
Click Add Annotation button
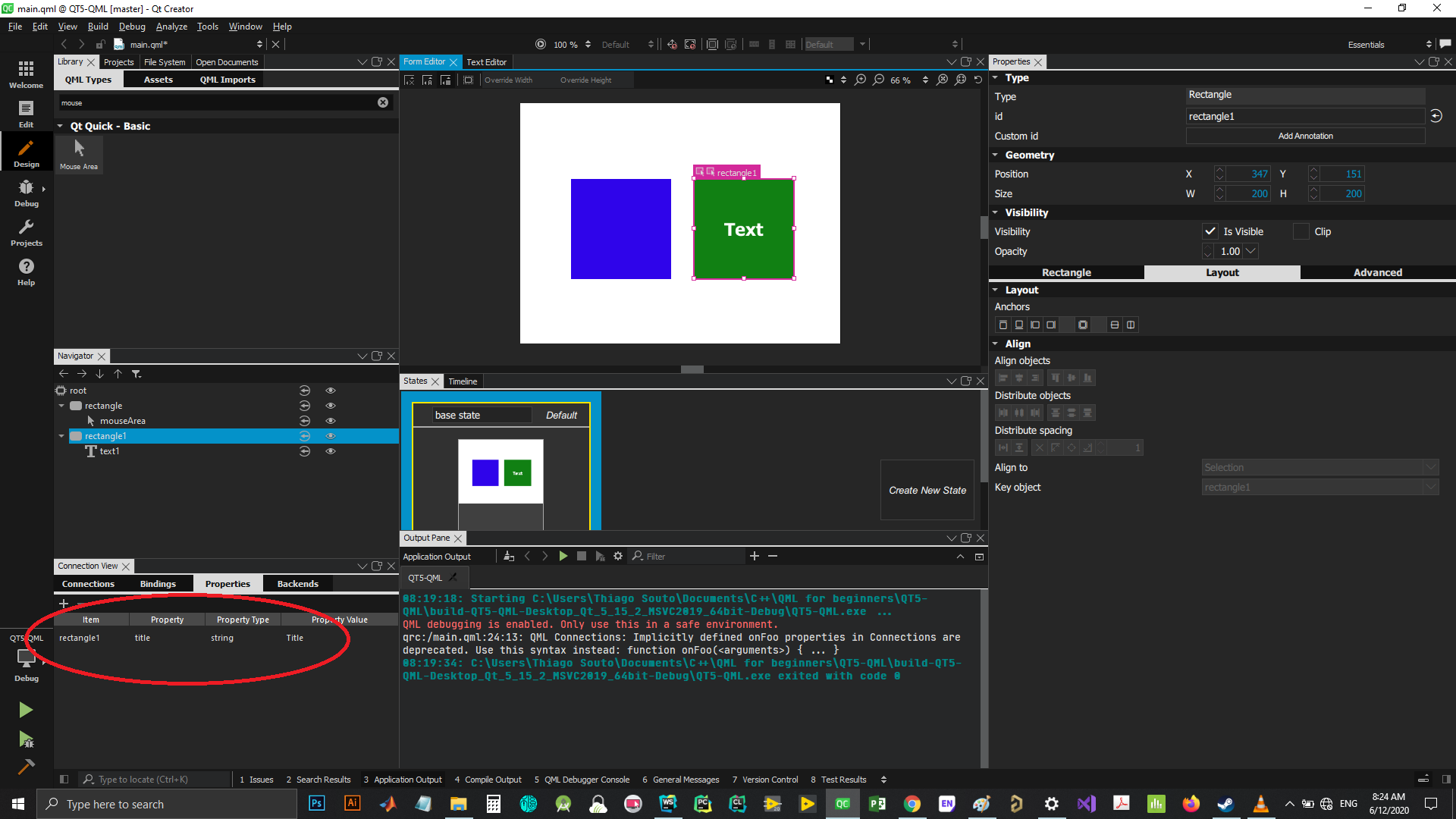(x=1305, y=136)
